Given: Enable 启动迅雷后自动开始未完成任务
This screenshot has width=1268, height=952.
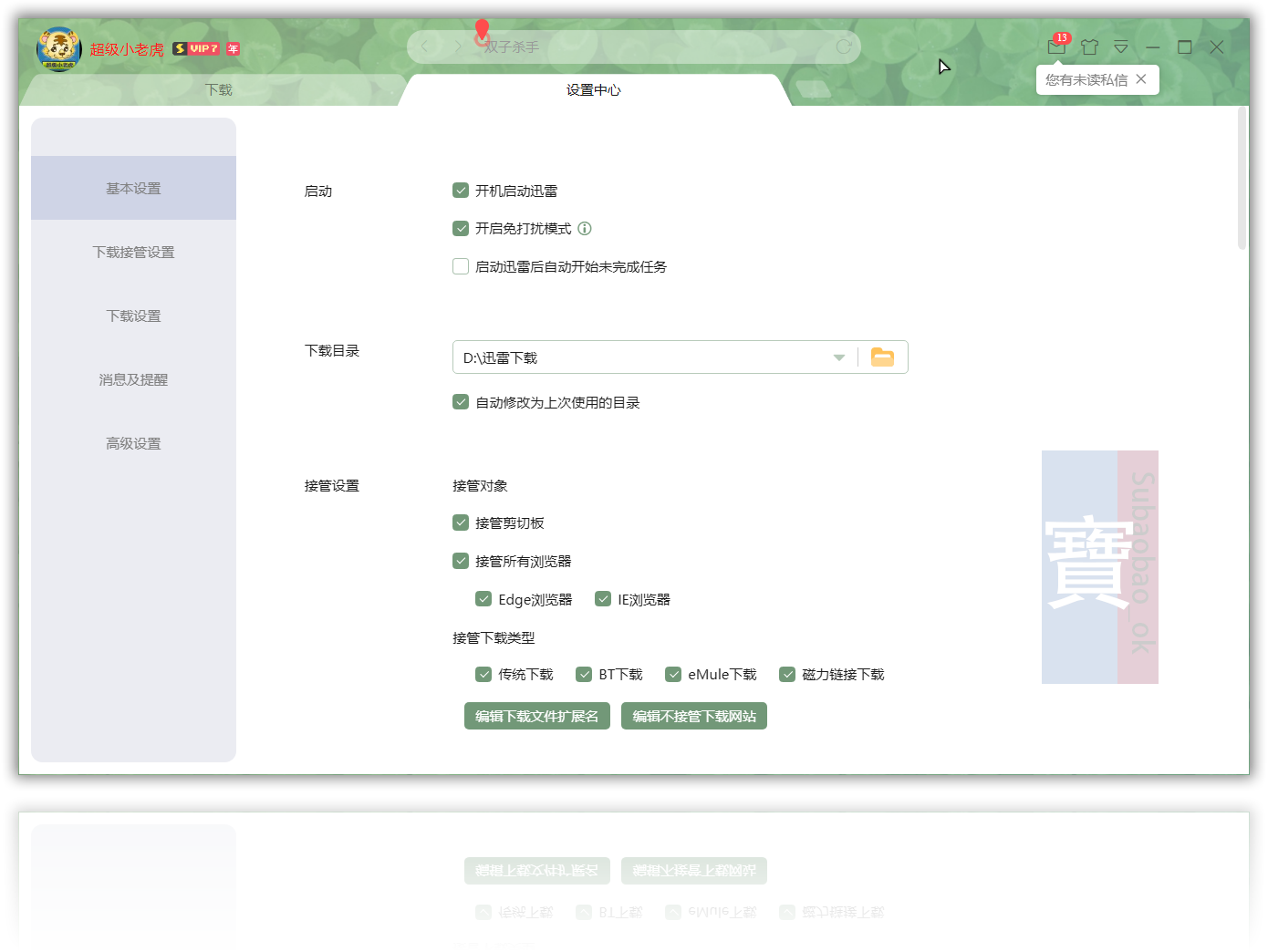Looking at the screenshot, I should (461, 266).
